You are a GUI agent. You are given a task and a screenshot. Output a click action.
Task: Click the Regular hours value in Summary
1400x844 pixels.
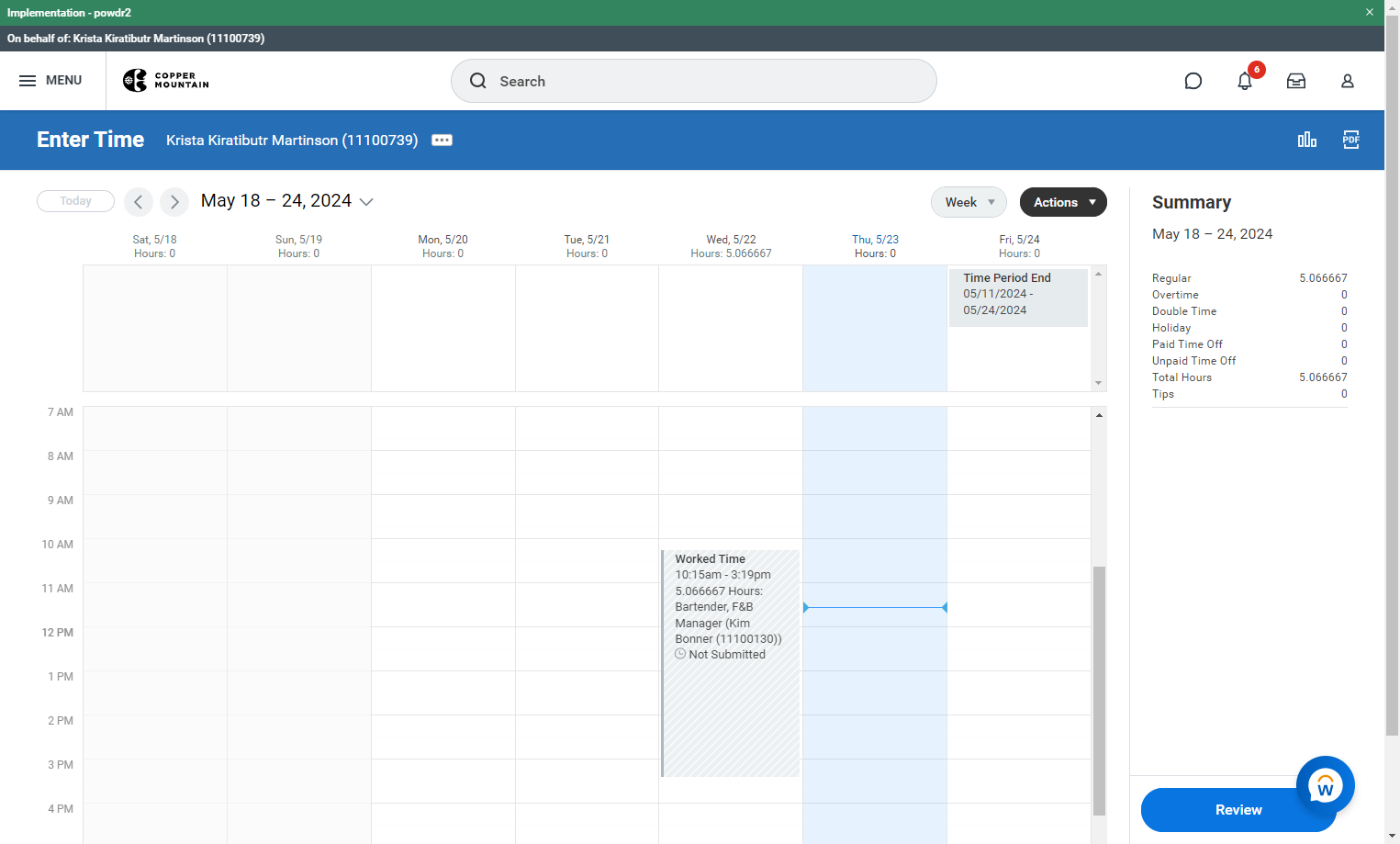point(1323,278)
